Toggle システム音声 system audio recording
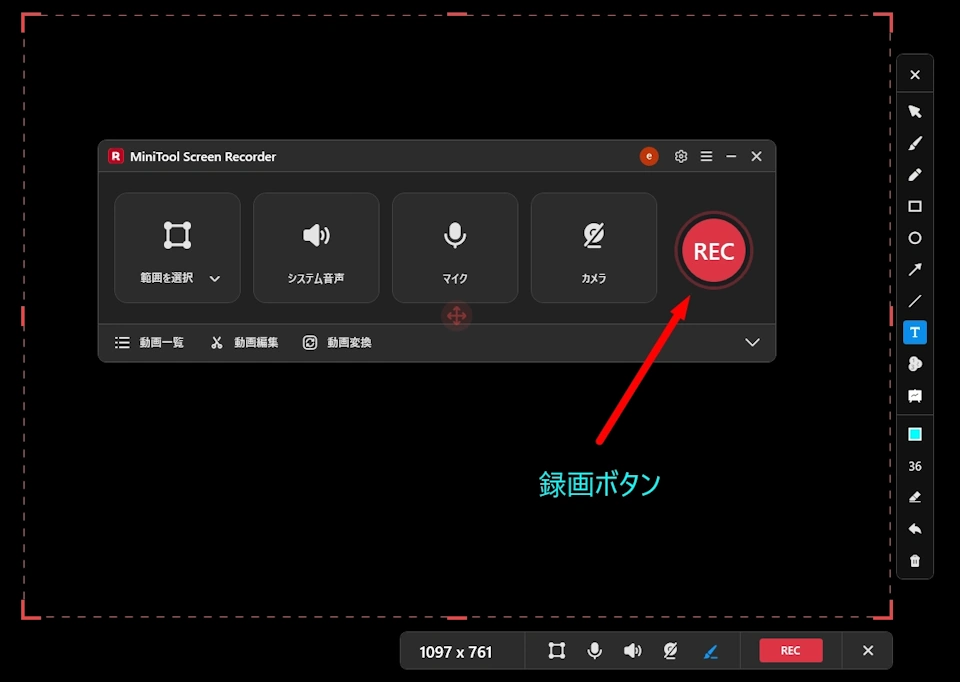The image size is (960, 682). click(x=316, y=247)
